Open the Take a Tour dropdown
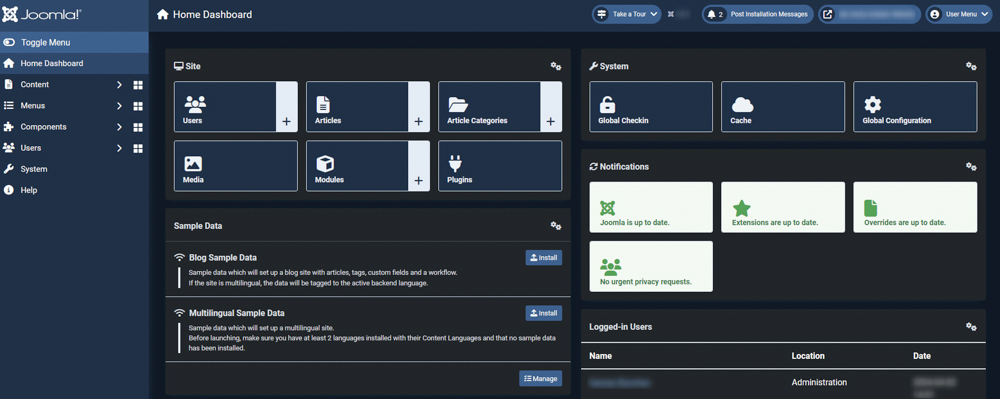Screen dimensions: 1000x399 click(x=626, y=14)
